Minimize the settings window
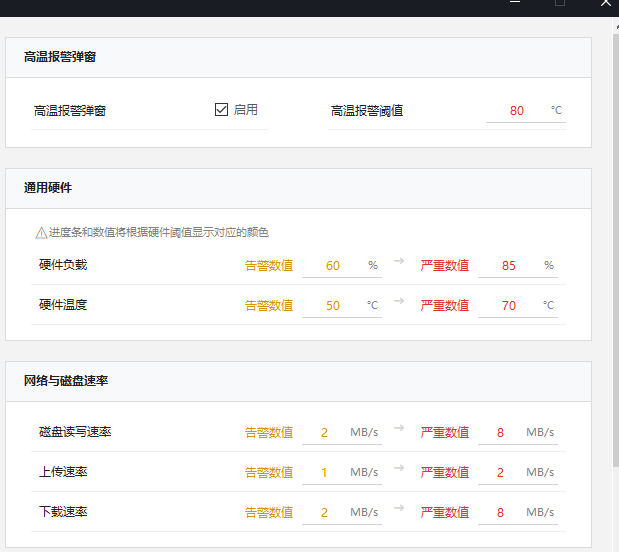Viewport: 619px width, 552px height. [515, 2]
